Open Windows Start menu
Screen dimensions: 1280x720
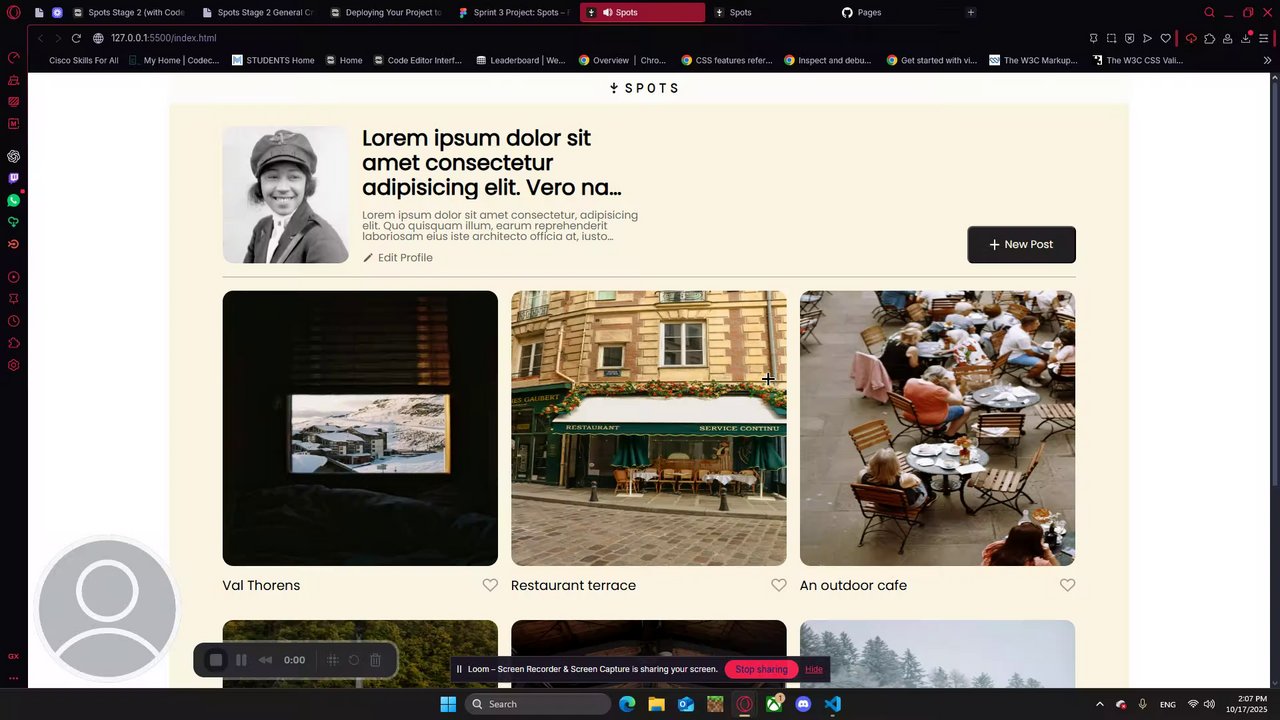tap(448, 704)
